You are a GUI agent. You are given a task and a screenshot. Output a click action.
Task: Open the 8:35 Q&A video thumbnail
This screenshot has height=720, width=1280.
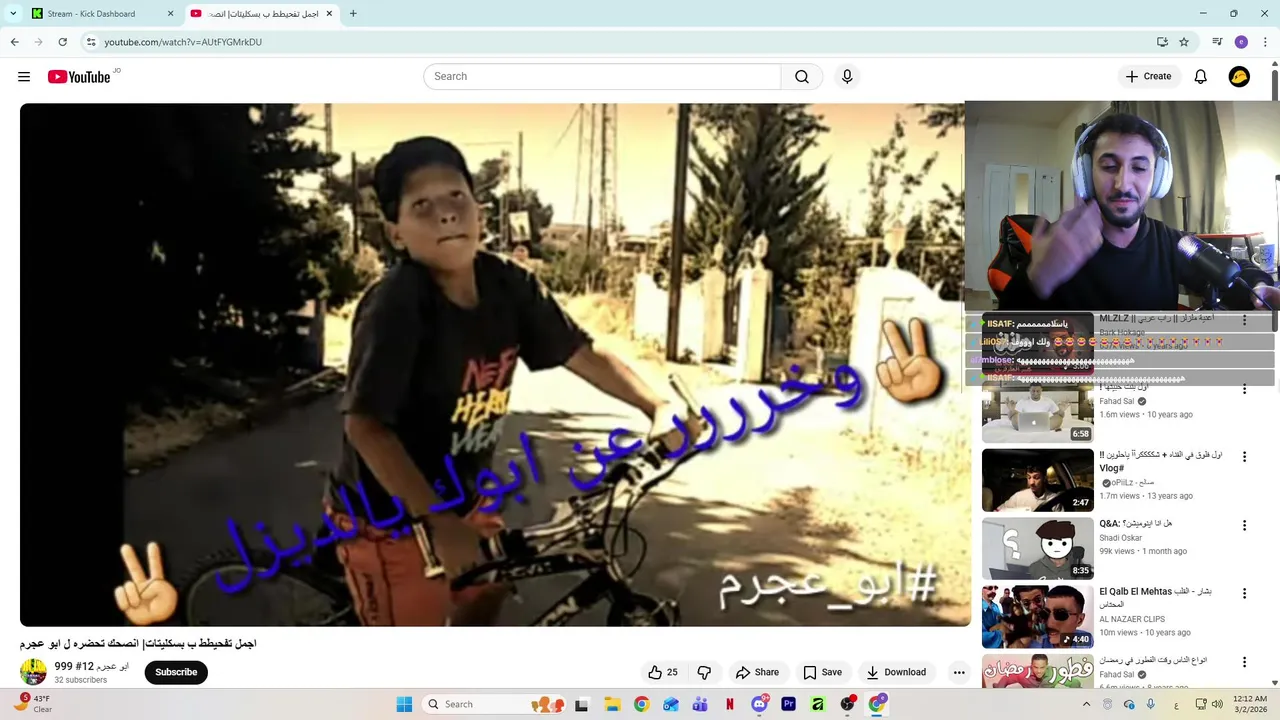pos(1038,548)
